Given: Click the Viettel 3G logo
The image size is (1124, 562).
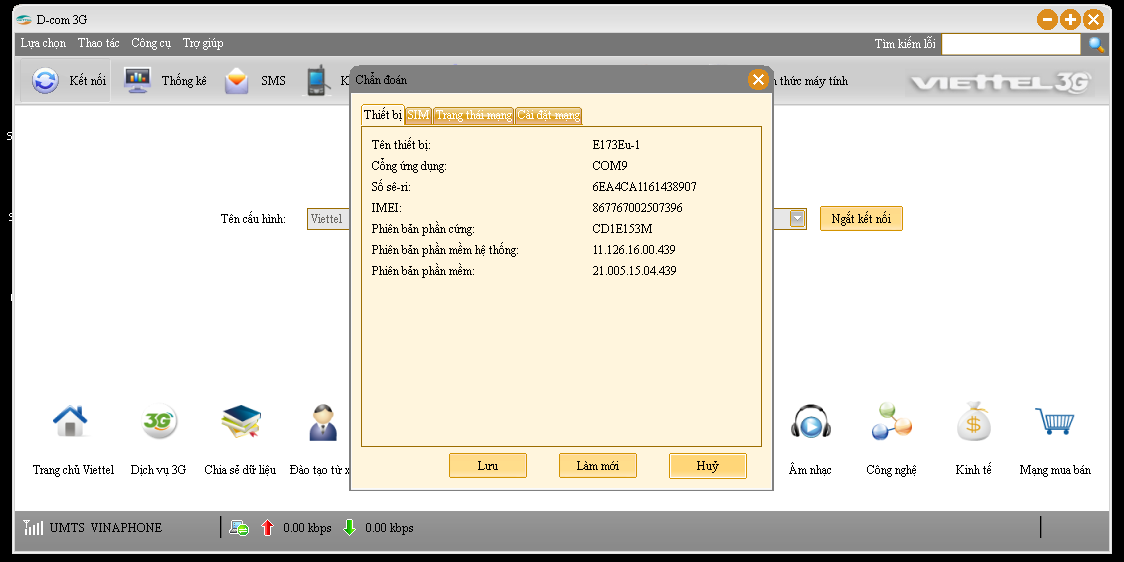Looking at the screenshot, I should click(1001, 82).
